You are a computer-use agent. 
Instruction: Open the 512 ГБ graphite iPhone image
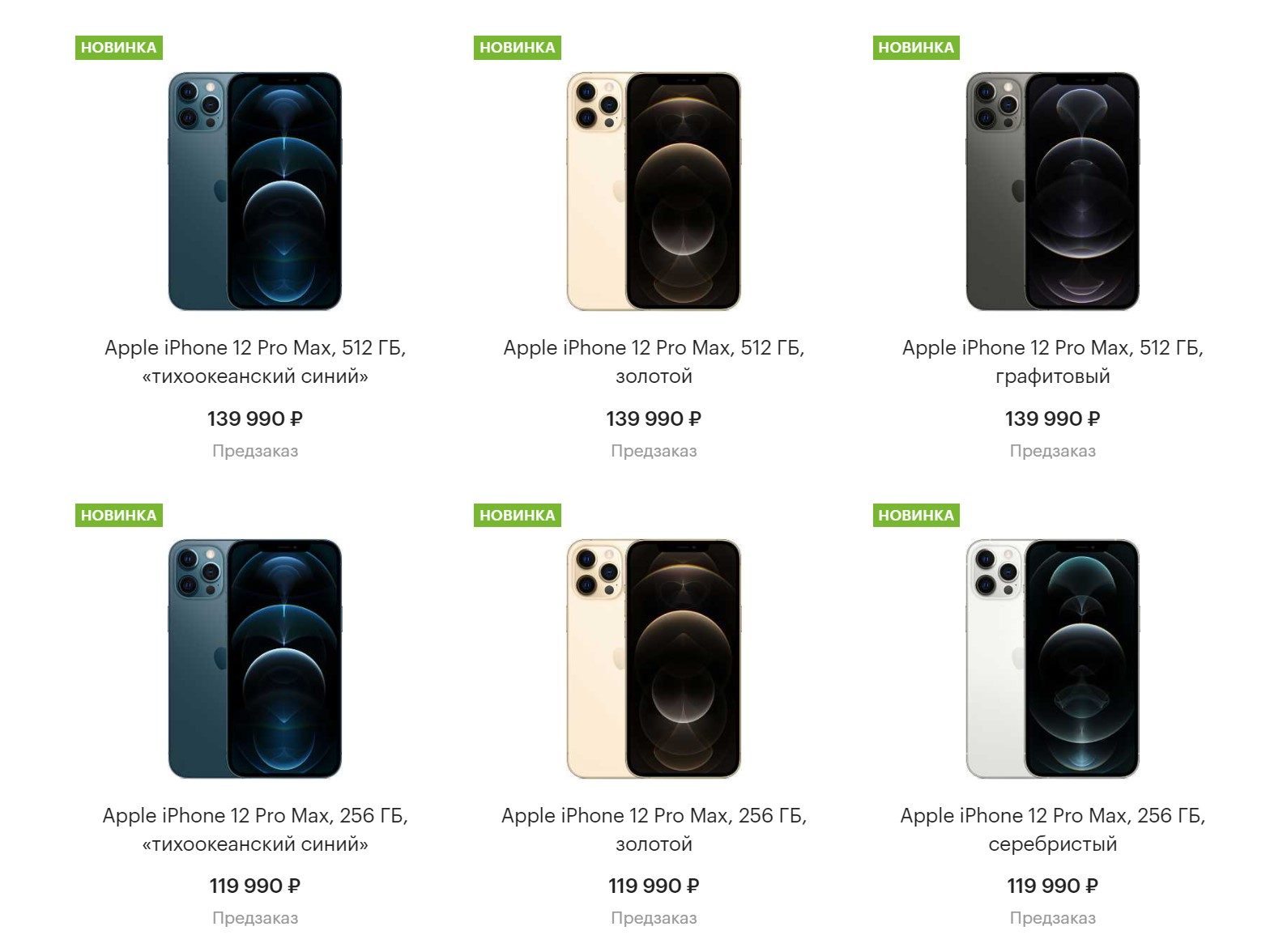pos(1052,191)
